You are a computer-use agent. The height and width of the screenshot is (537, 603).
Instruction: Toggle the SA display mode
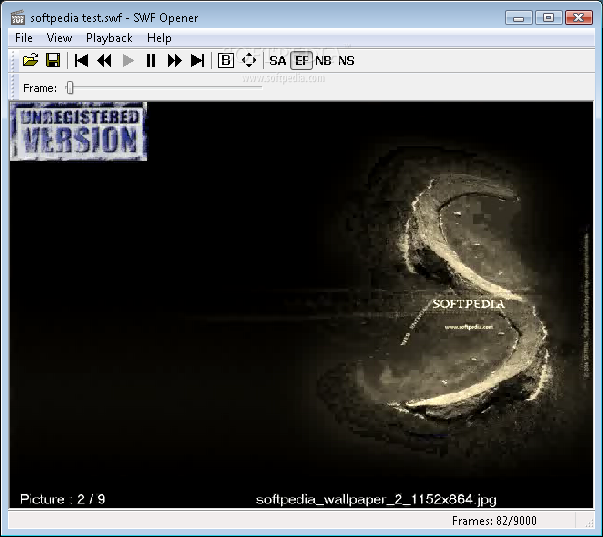point(277,61)
